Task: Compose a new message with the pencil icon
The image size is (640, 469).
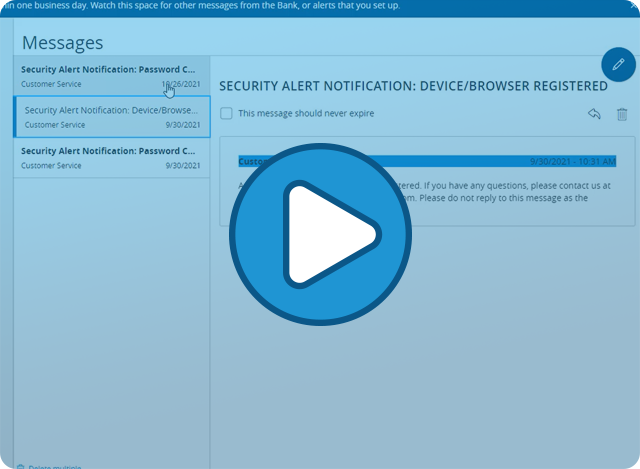Action: tap(618, 64)
